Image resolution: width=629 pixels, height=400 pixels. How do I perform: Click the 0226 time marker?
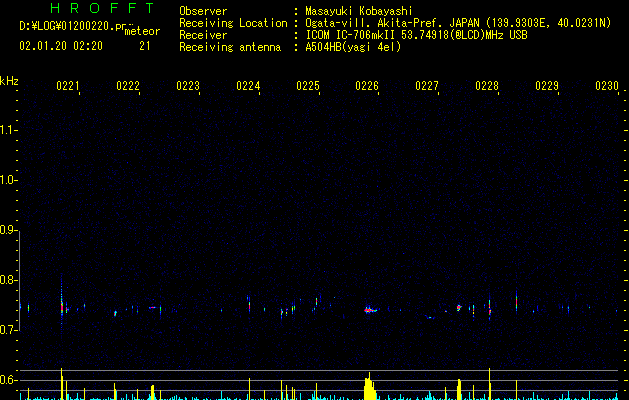coord(367,86)
